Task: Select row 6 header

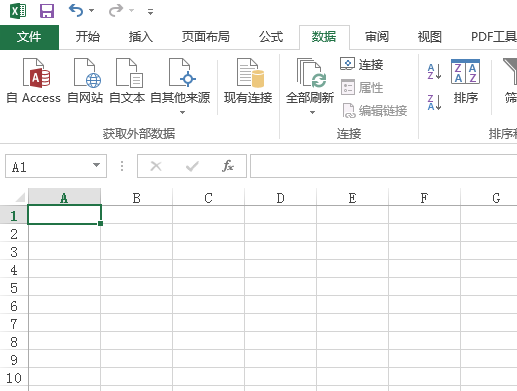Action: [14, 305]
